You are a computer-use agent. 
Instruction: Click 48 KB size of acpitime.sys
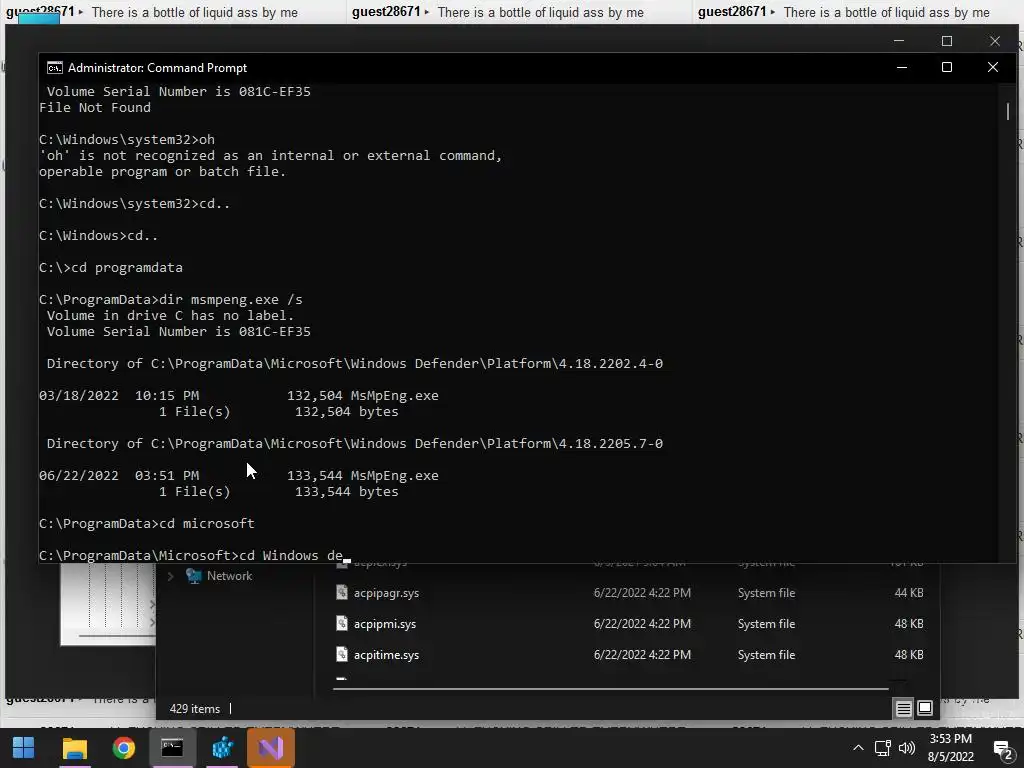[x=908, y=655]
